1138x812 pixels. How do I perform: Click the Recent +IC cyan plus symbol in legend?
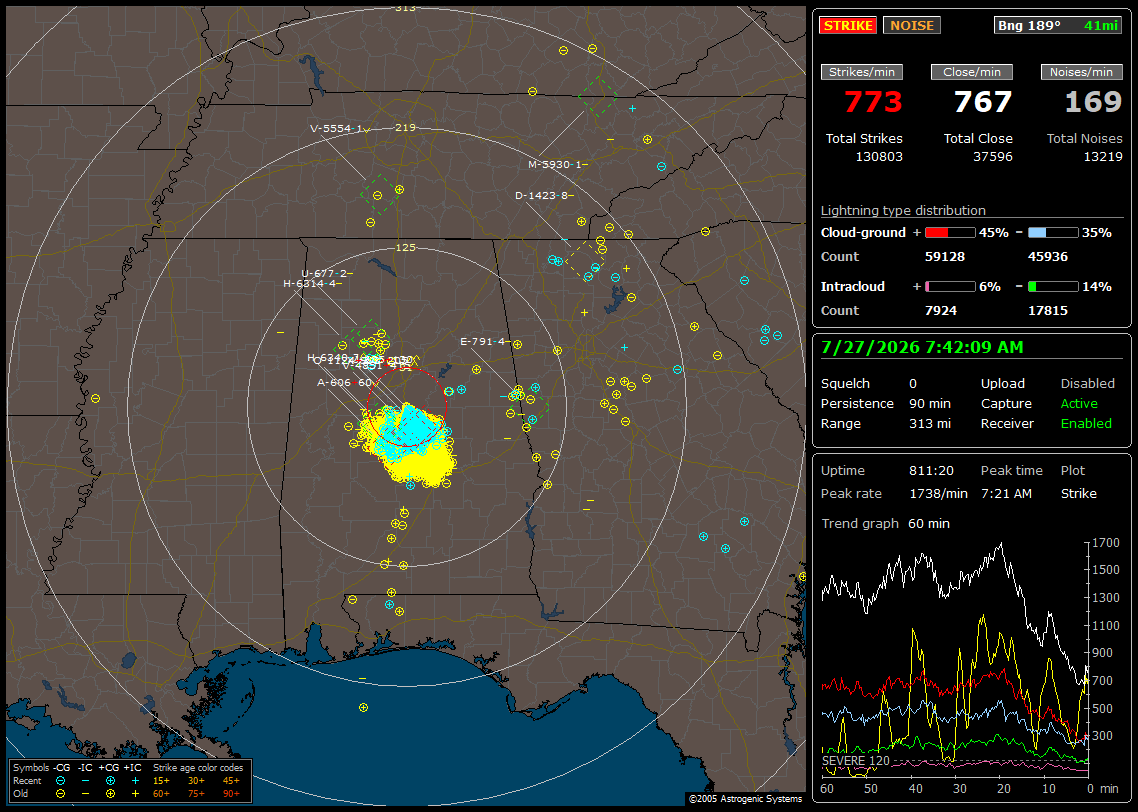(x=135, y=781)
